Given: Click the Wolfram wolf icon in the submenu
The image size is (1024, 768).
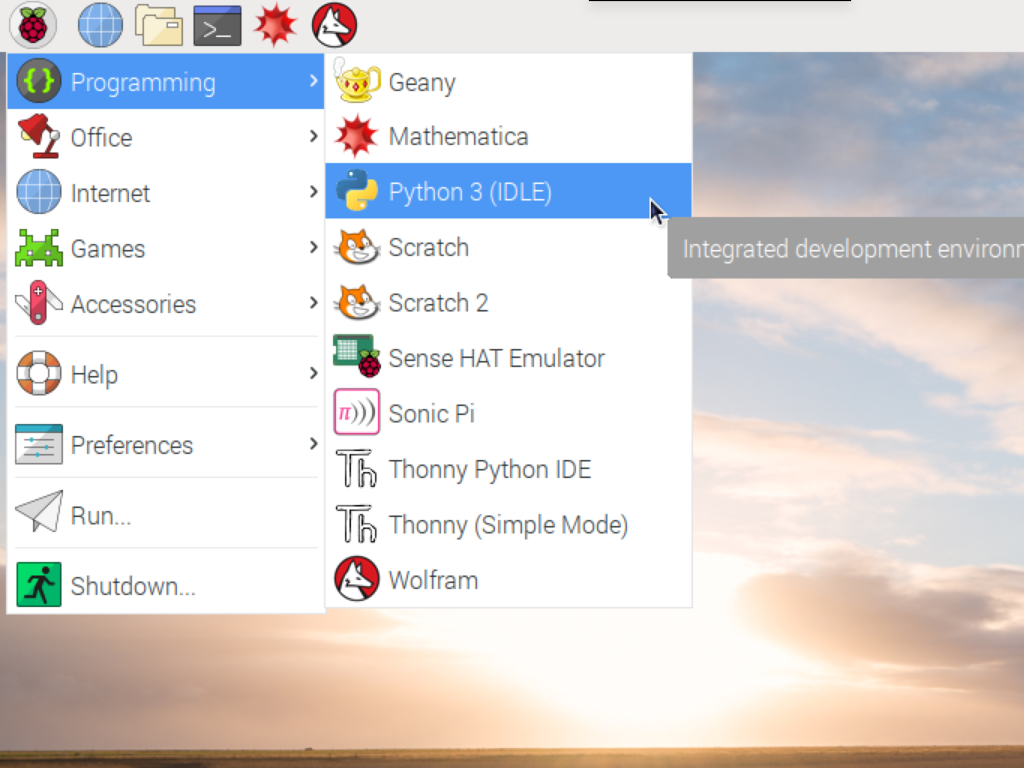Looking at the screenshot, I should (x=357, y=579).
